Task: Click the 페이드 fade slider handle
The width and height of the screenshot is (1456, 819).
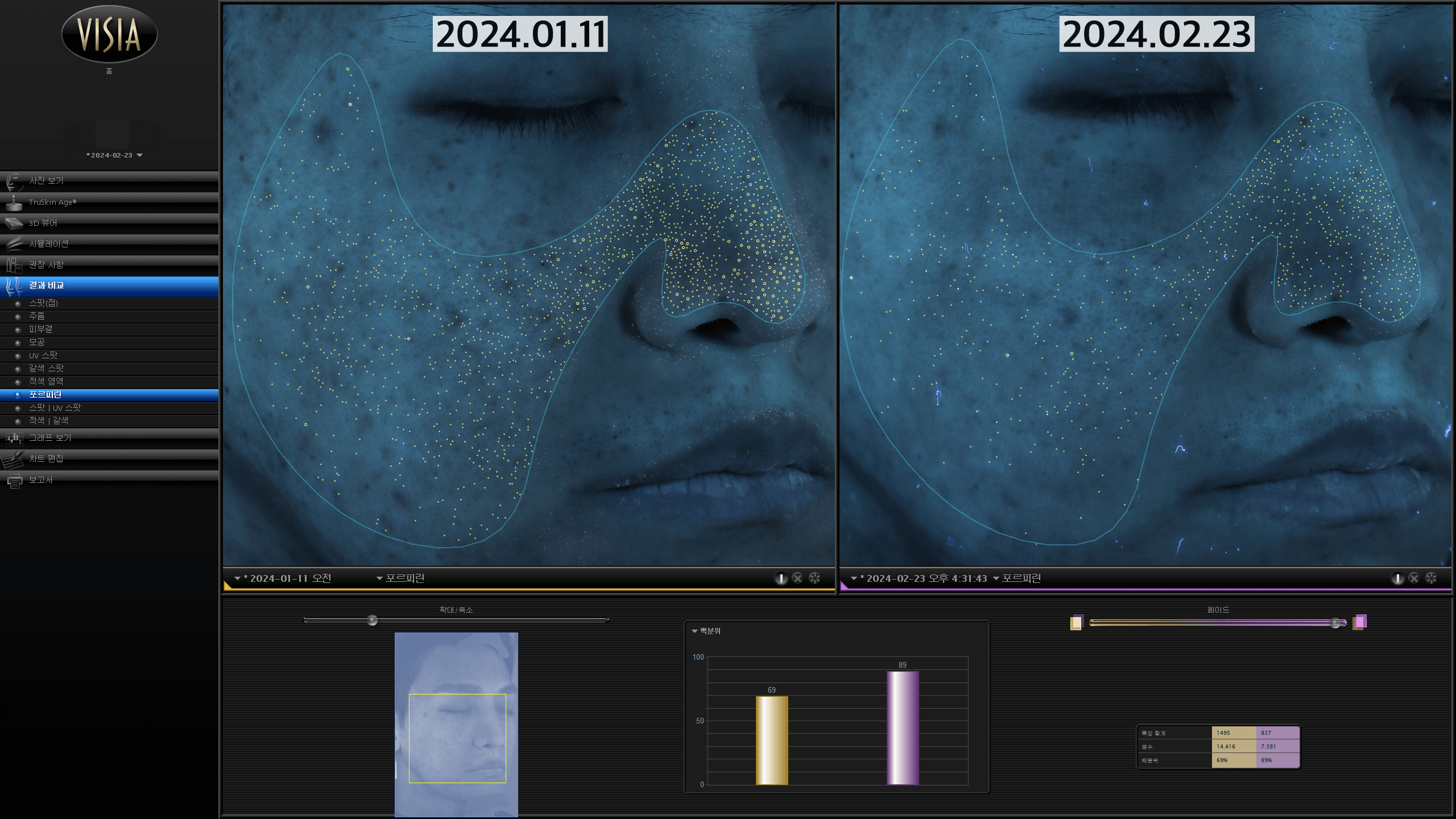Action: pos(1335,623)
